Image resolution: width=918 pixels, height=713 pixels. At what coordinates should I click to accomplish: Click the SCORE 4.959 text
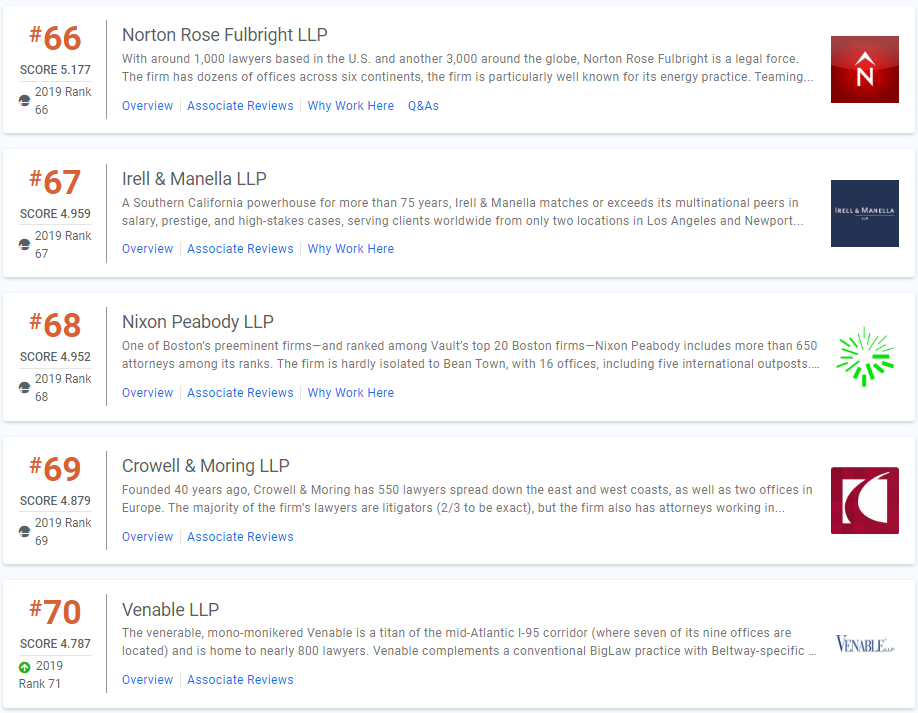(55, 214)
